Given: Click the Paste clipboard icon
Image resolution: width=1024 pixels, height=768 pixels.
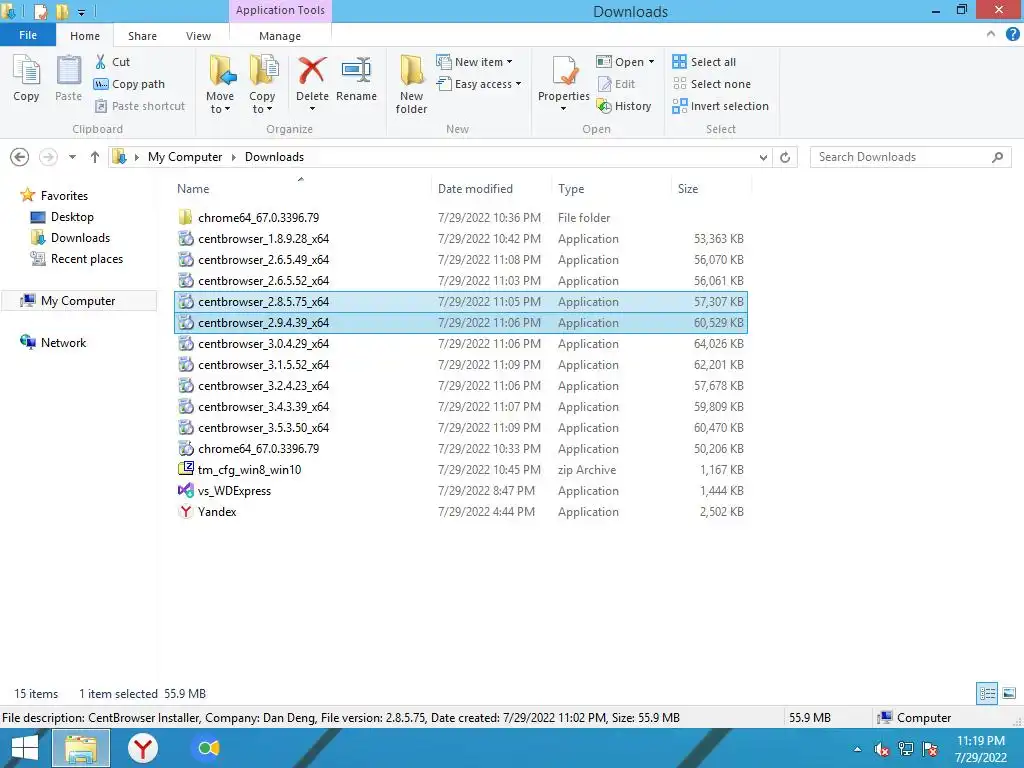Looking at the screenshot, I should [x=68, y=78].
